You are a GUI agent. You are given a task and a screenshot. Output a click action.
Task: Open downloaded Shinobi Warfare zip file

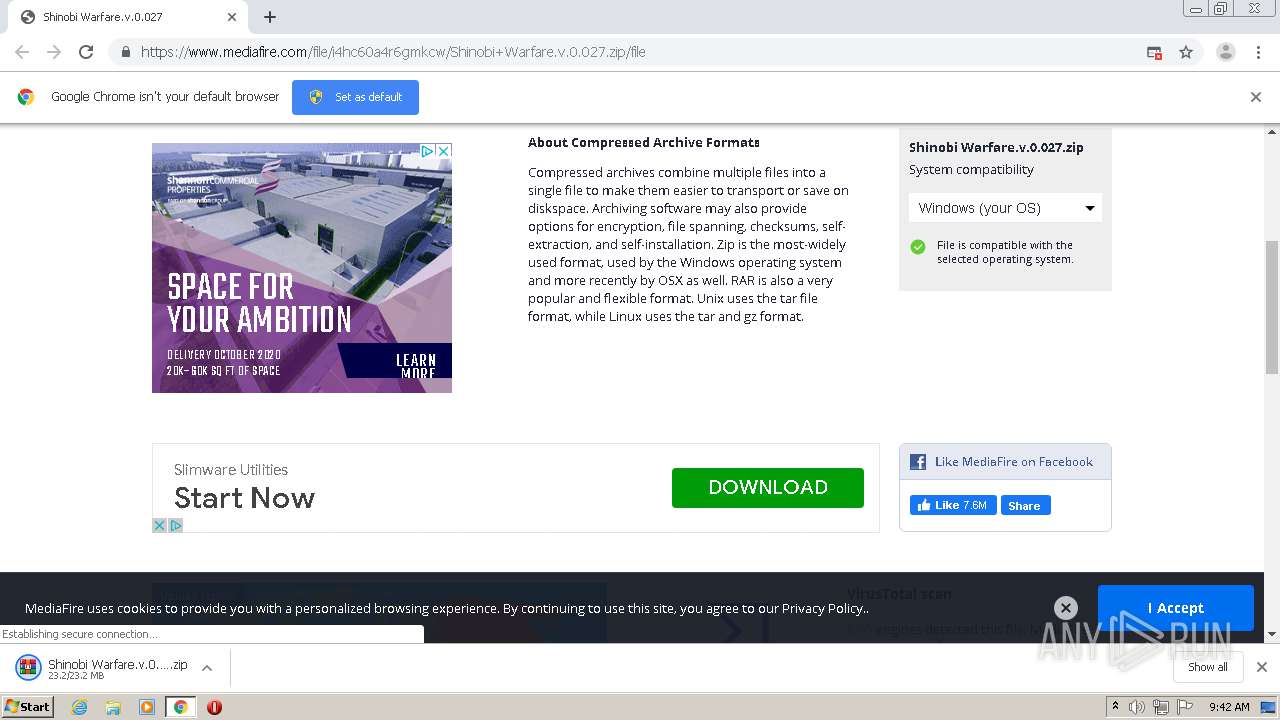click(x=102, y=668)
